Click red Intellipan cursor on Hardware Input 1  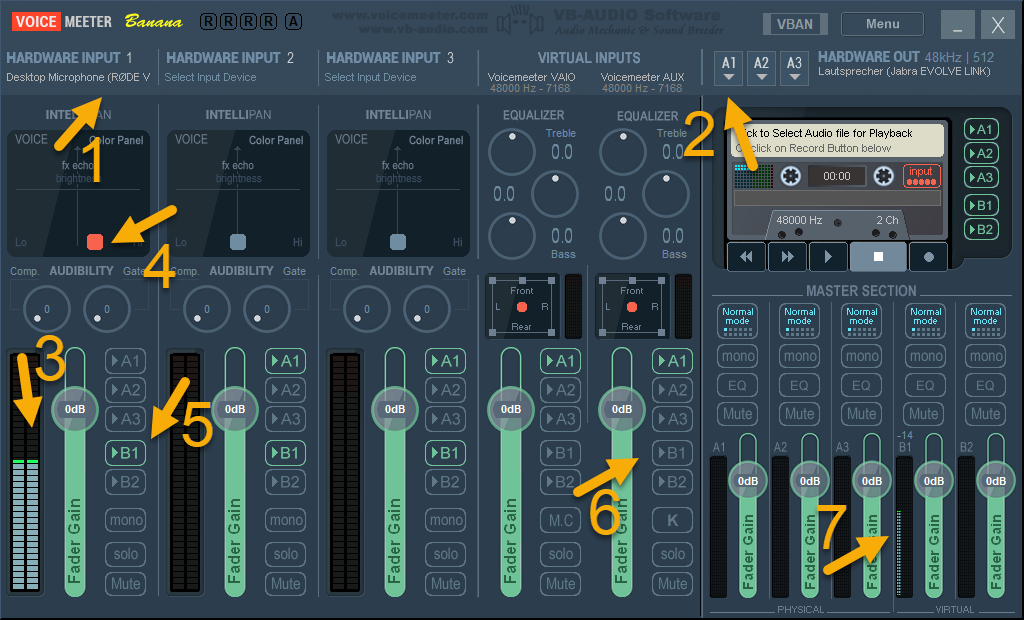pyautogui.click(x=95, y=242)
